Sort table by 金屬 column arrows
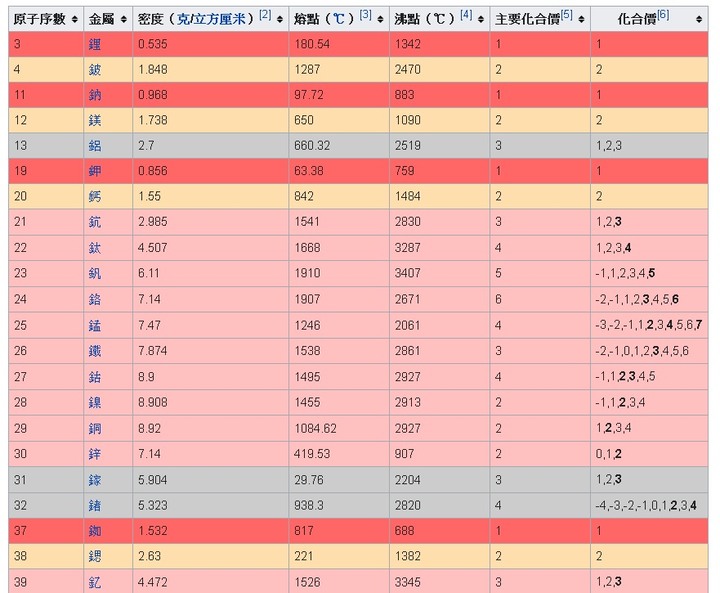The height and width of the screenshot is (593, 720). pos(124,19)
